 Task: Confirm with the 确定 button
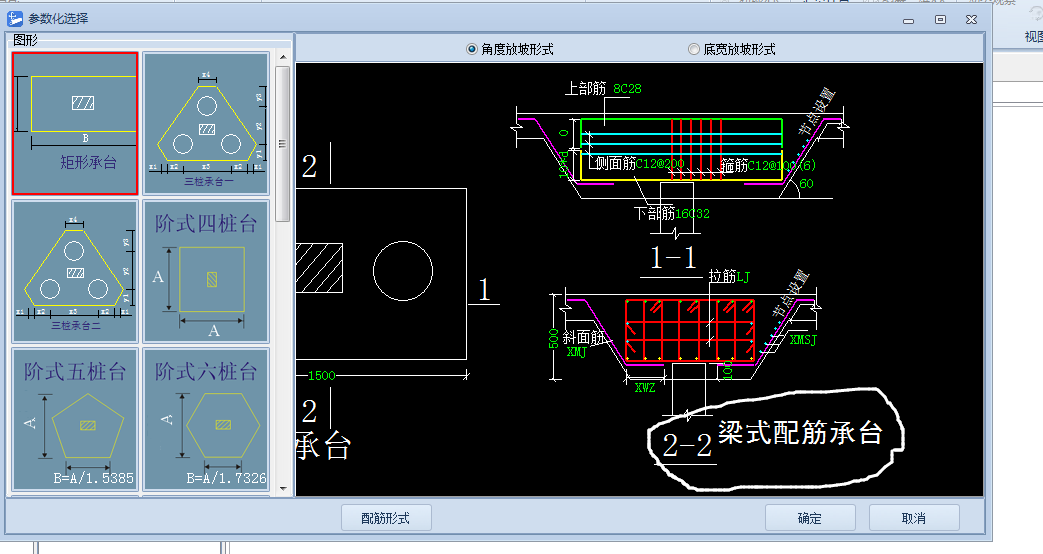pyautogui.click(x=810, y=518)
